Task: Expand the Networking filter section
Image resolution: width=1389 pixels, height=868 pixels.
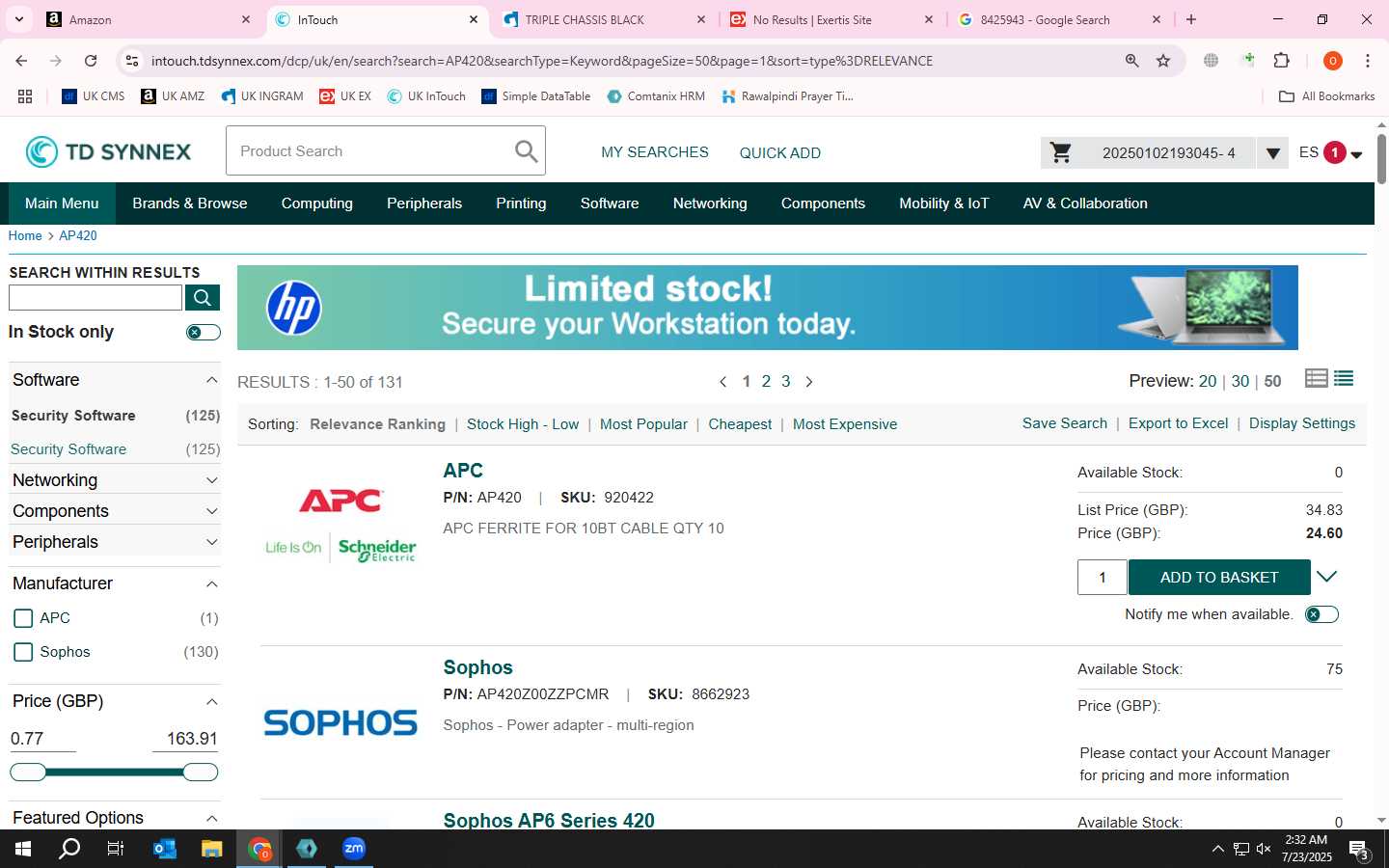Action: pyautogui.click(x=212, y=480)
